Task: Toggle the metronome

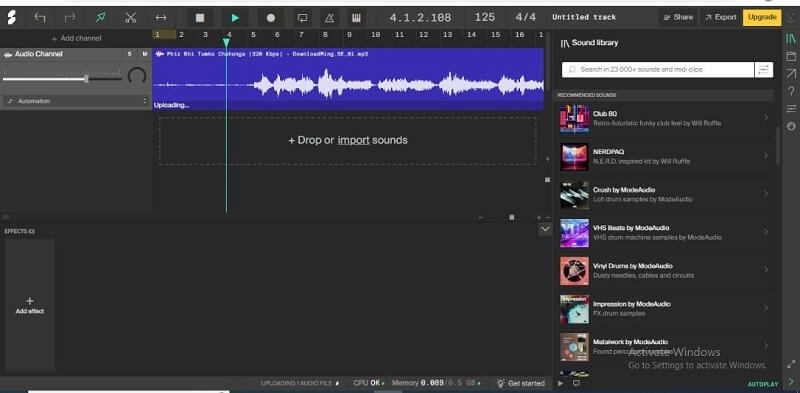Action: point(330,18)
